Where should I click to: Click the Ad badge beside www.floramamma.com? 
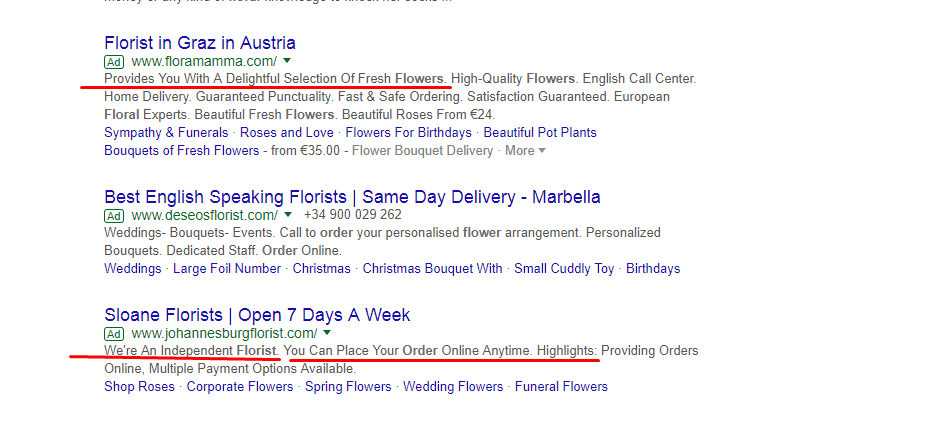coord(113,61)
